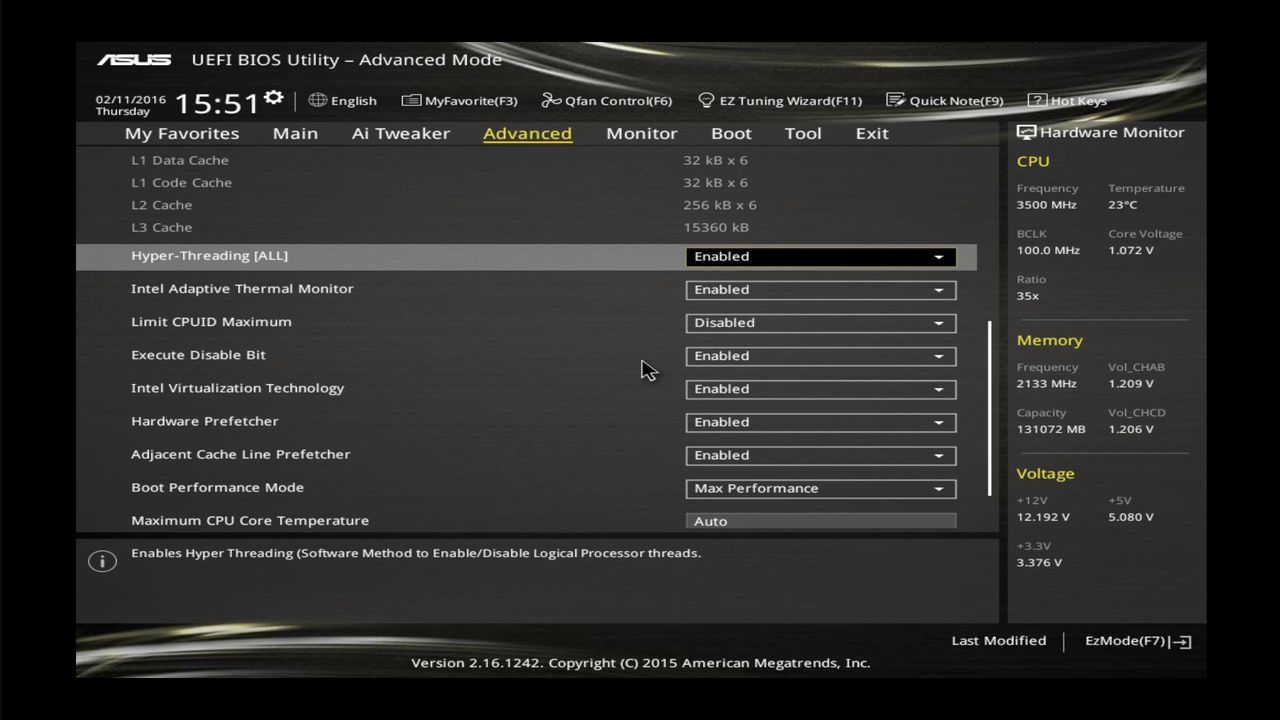1280x720 pixels.
Task: Switch to the My Favorites tab
Action: [x=182, y=134]
